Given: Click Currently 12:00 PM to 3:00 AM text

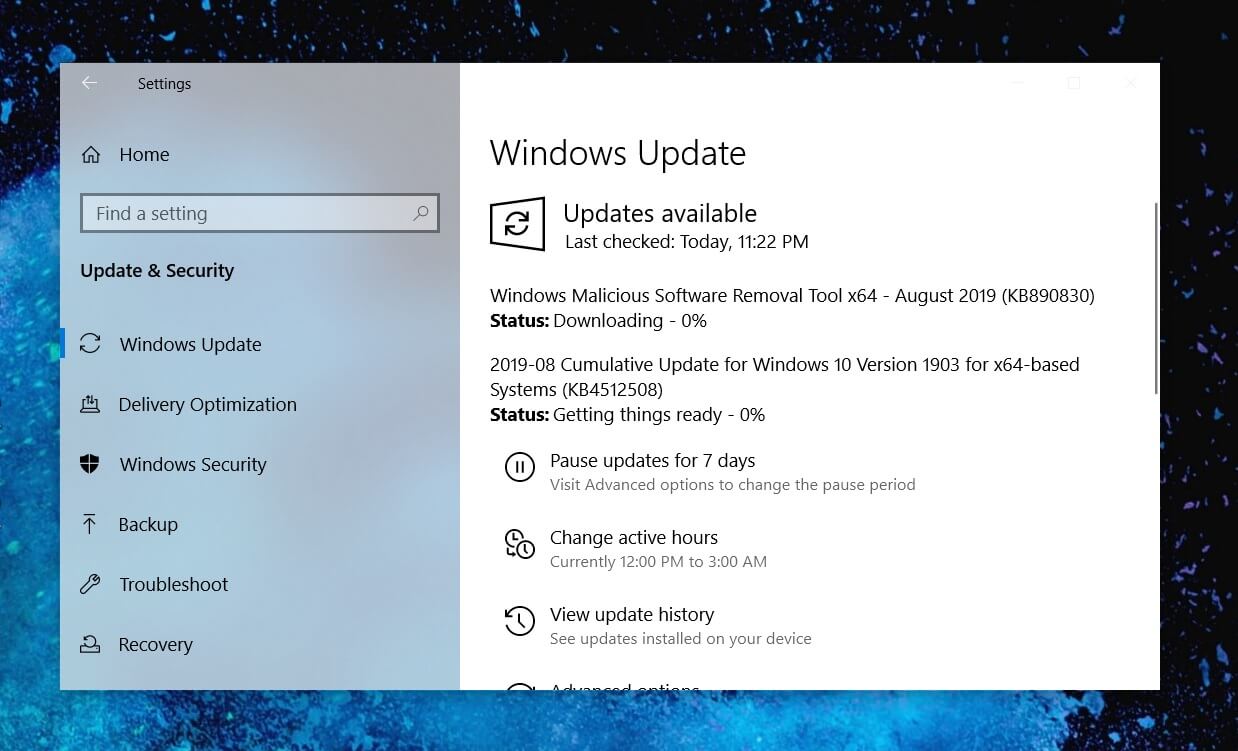Looking at the screenshot, I should pyautogui.click(x=658, y=562).
